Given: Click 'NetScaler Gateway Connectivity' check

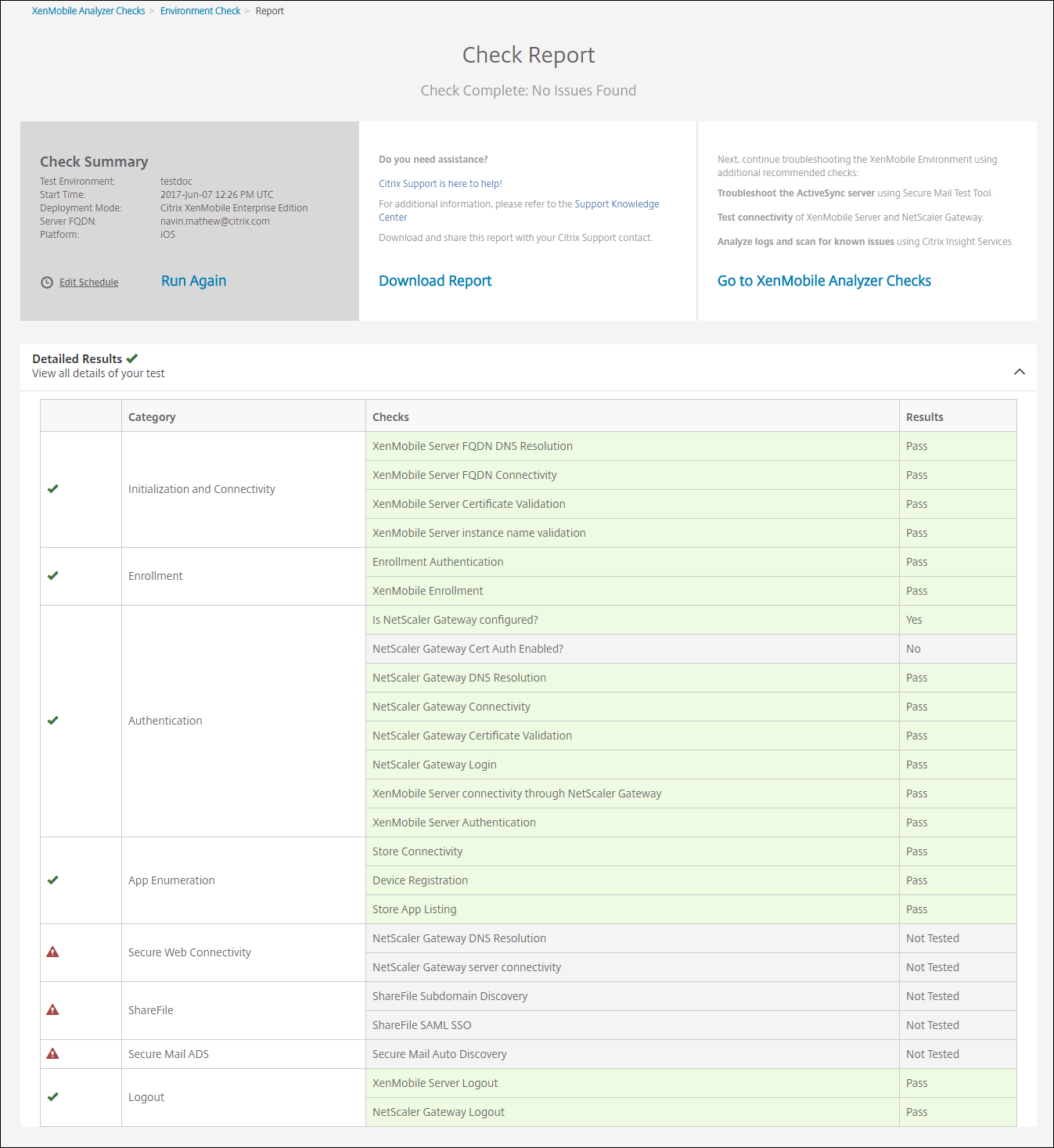Looking at the screenshot, I should (x=632, y=707).
